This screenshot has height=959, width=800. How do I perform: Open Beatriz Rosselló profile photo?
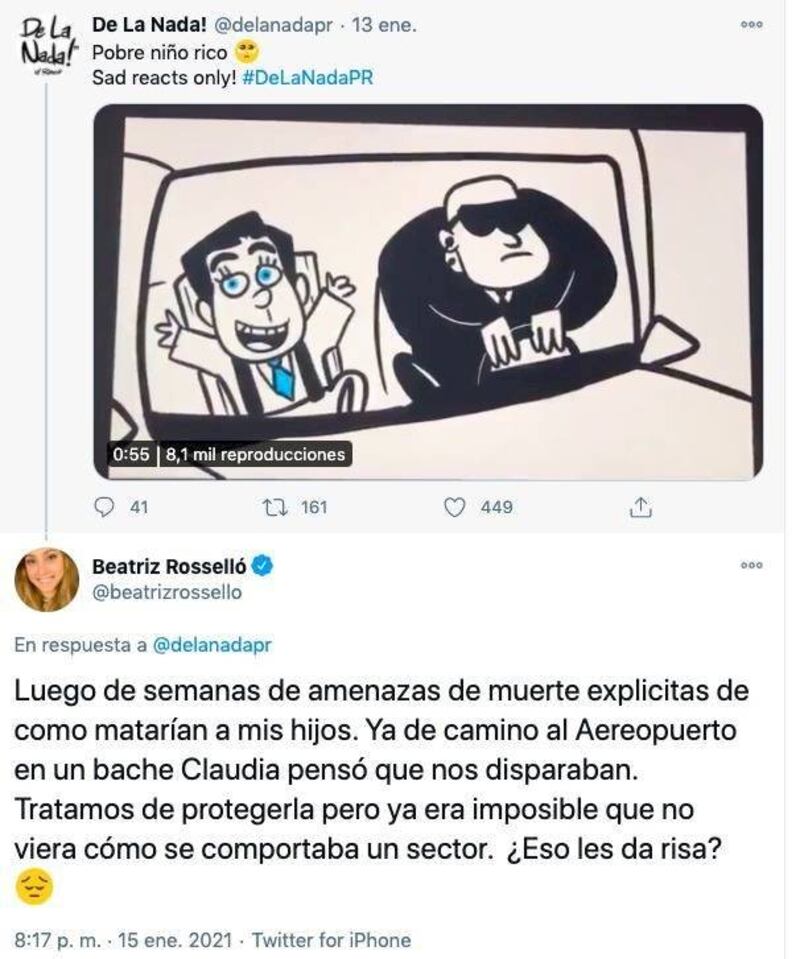click(46, 579)
